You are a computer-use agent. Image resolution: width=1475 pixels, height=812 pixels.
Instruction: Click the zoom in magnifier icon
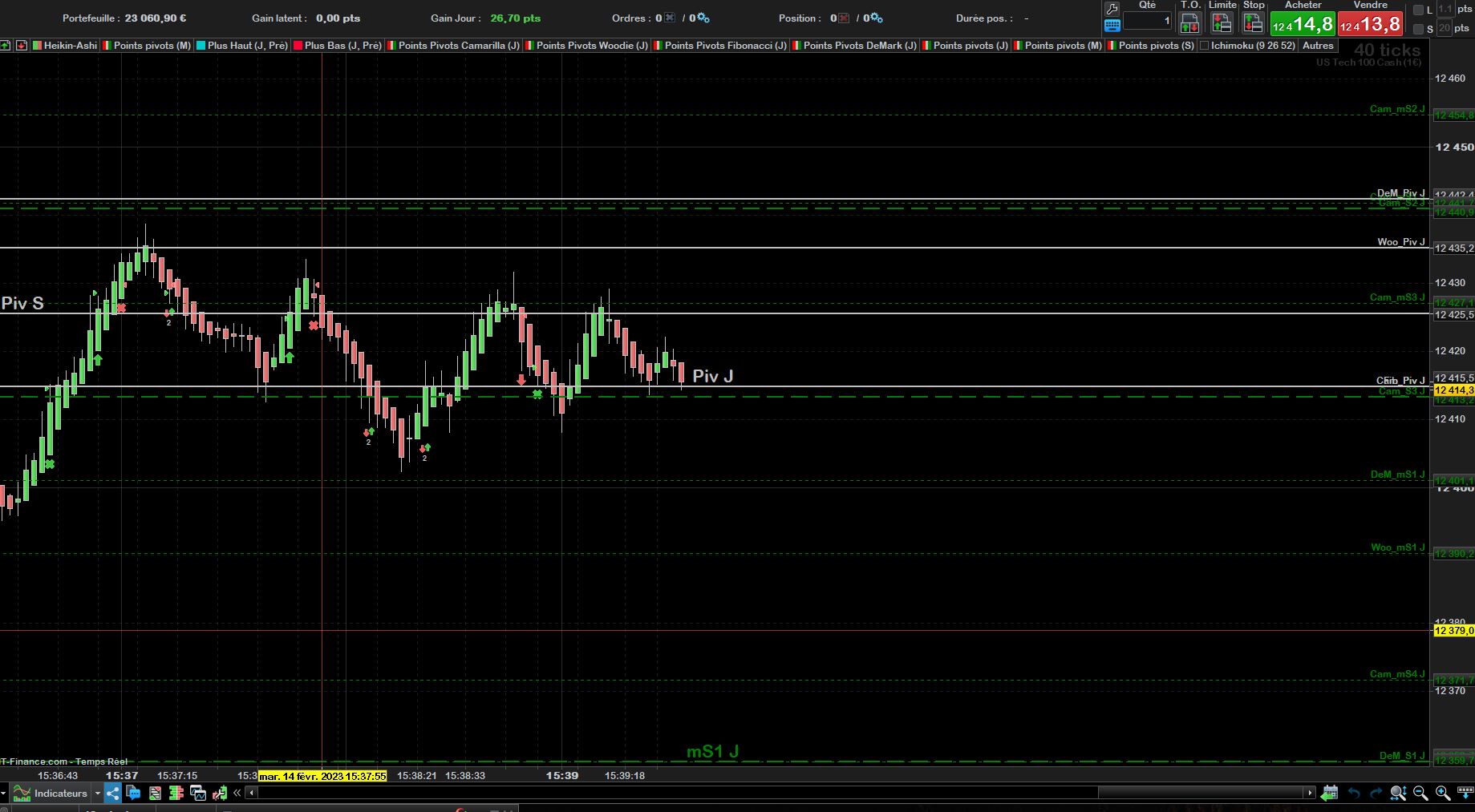[x=1442, y=793]
